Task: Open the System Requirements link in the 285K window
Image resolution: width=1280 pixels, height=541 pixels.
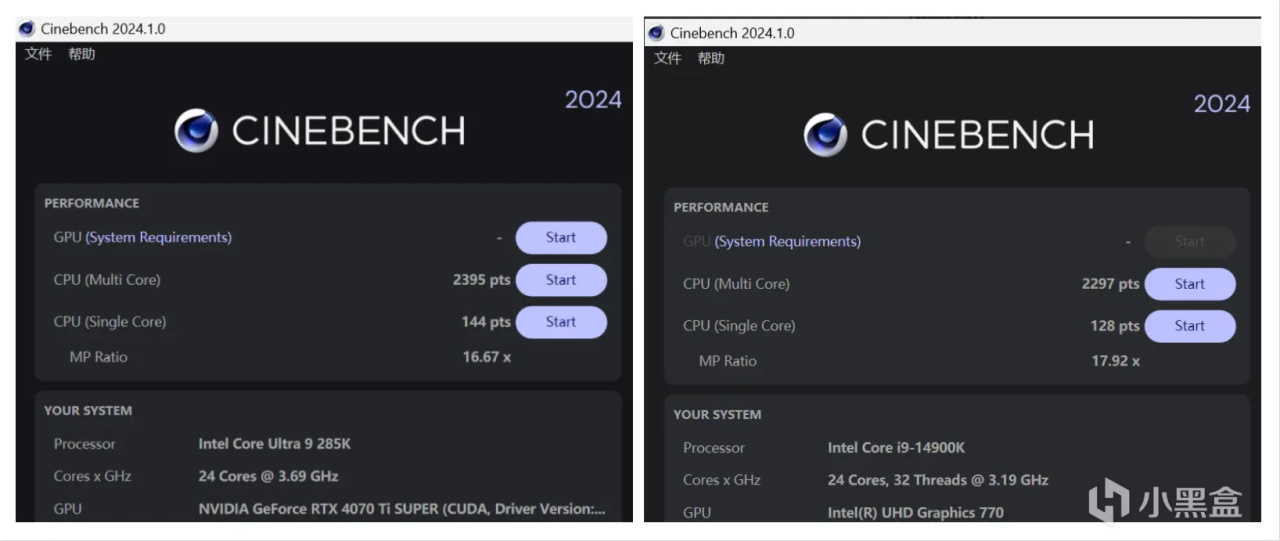Action: (158, 237)
